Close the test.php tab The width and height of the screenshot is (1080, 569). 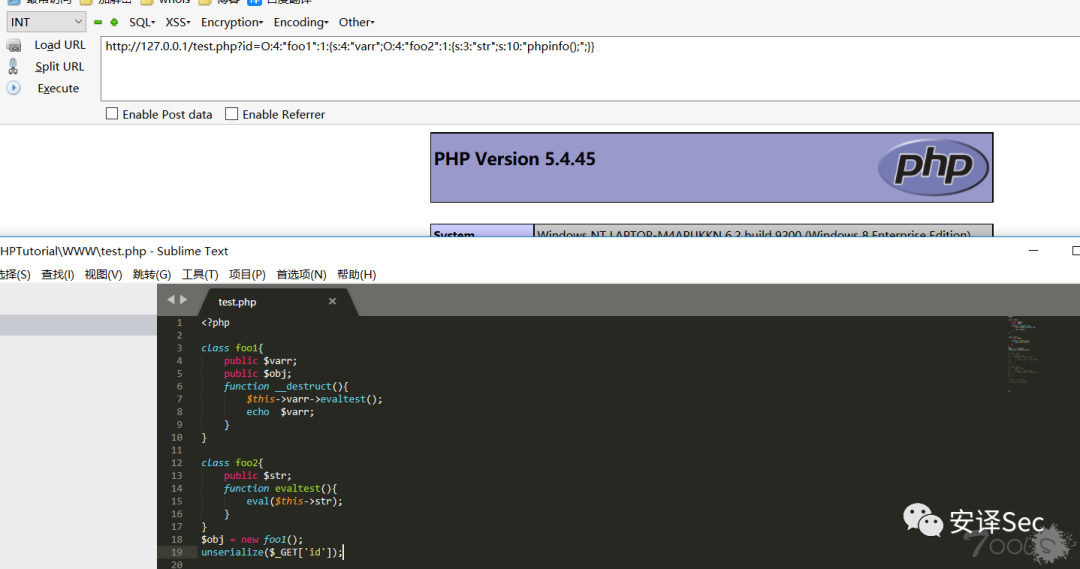[332, 301]
